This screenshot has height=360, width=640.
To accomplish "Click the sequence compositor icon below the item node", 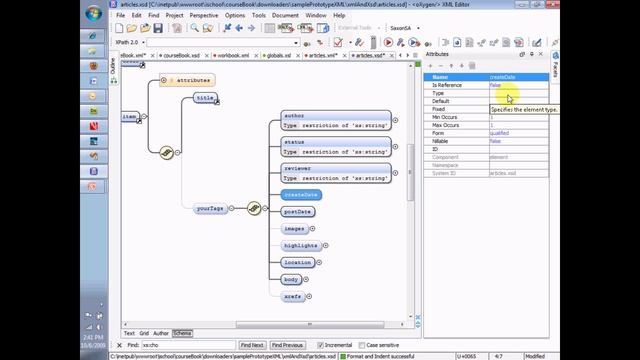I will [167, 152].
